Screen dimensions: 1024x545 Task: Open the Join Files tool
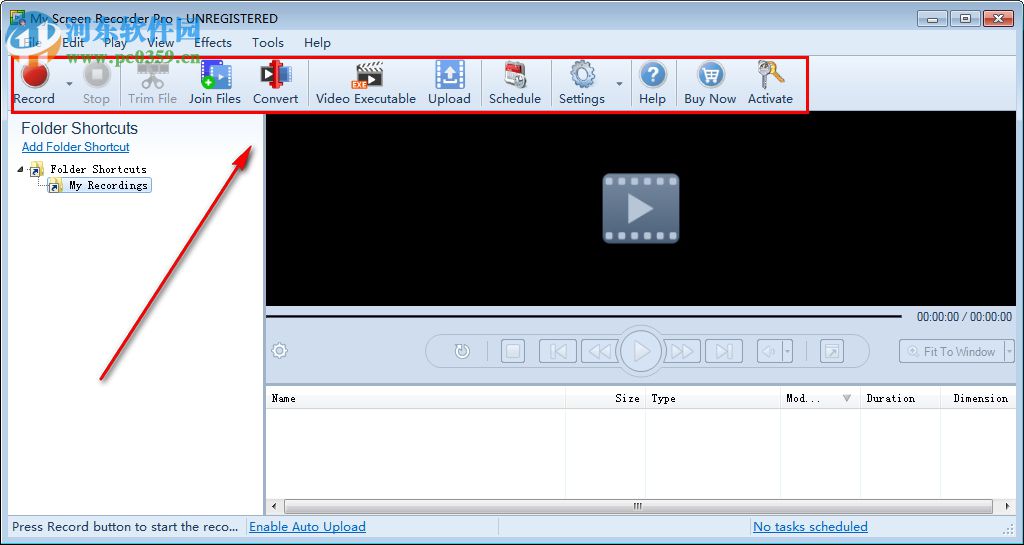215,84
